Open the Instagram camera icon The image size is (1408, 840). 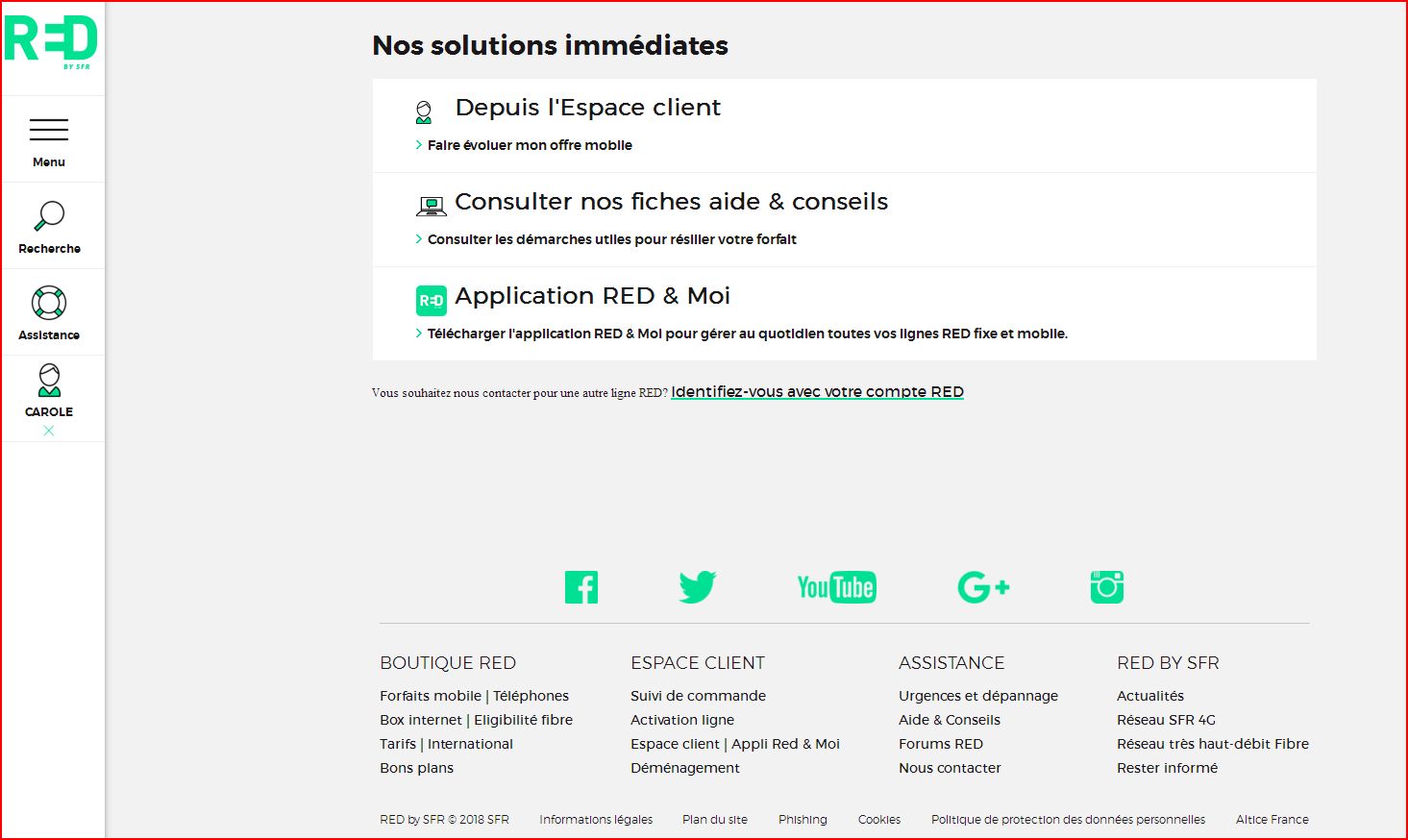(x=1106, y=587)
